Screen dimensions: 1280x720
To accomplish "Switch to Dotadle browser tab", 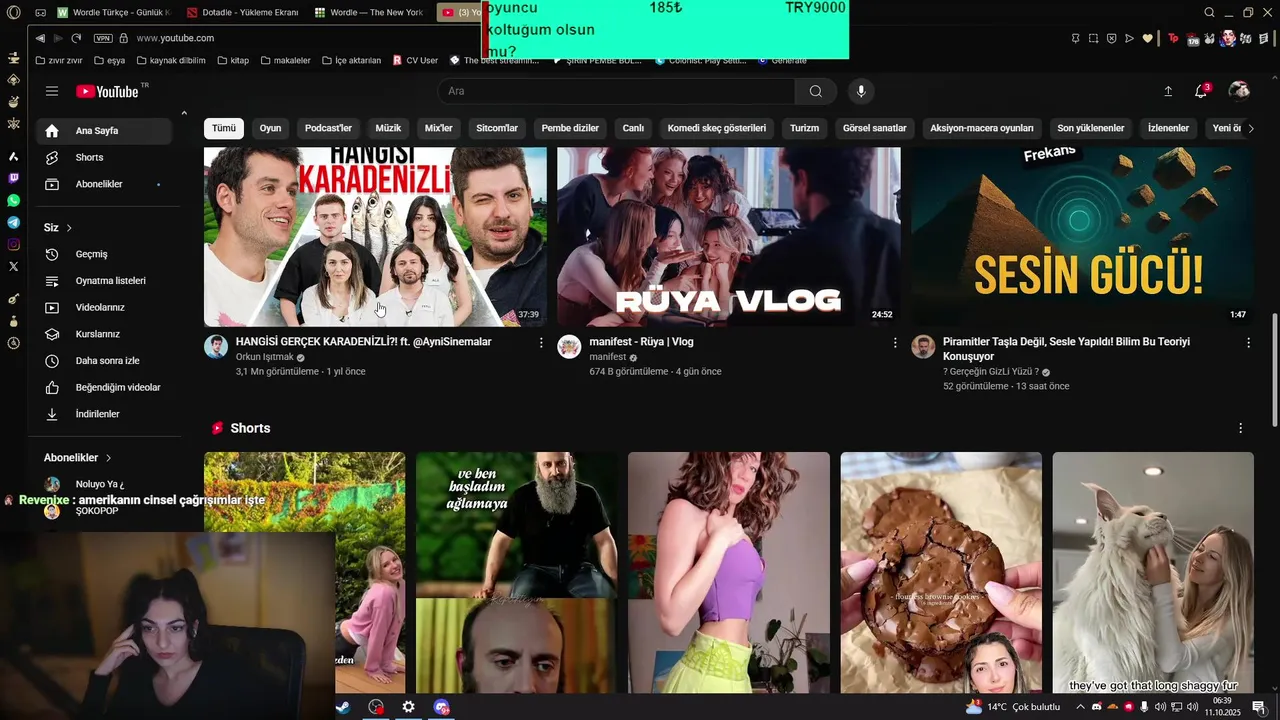I will (x=242, y=12).
